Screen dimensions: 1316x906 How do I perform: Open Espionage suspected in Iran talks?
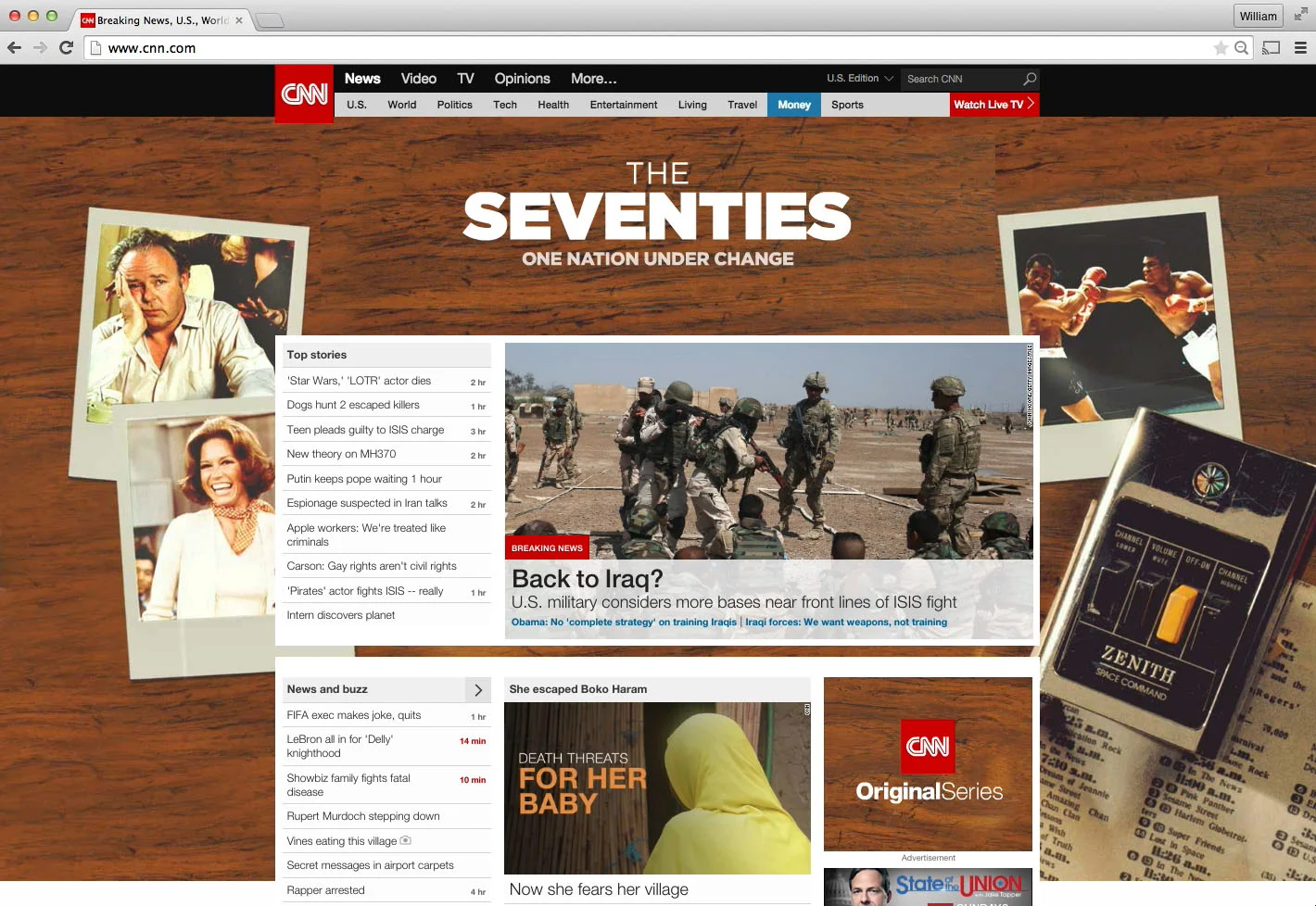367,503
